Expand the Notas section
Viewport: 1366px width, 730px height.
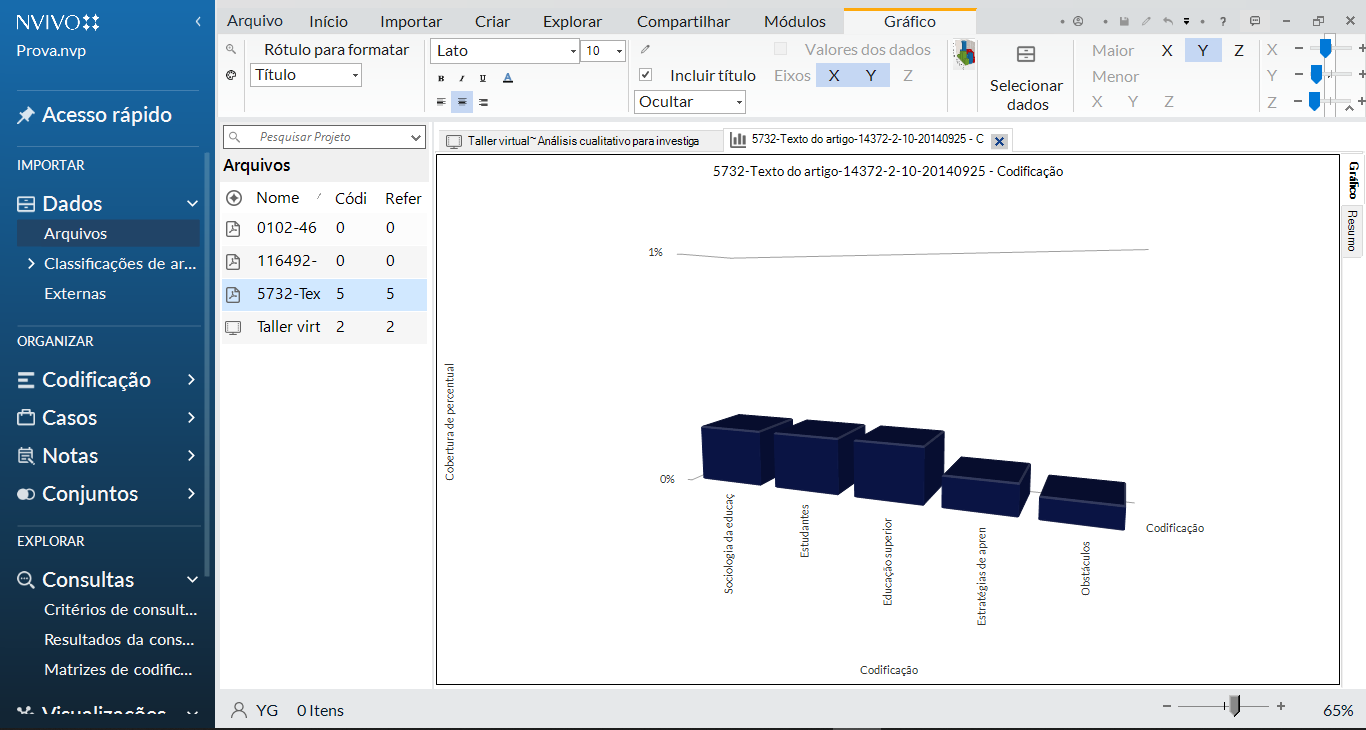(191, 456)
